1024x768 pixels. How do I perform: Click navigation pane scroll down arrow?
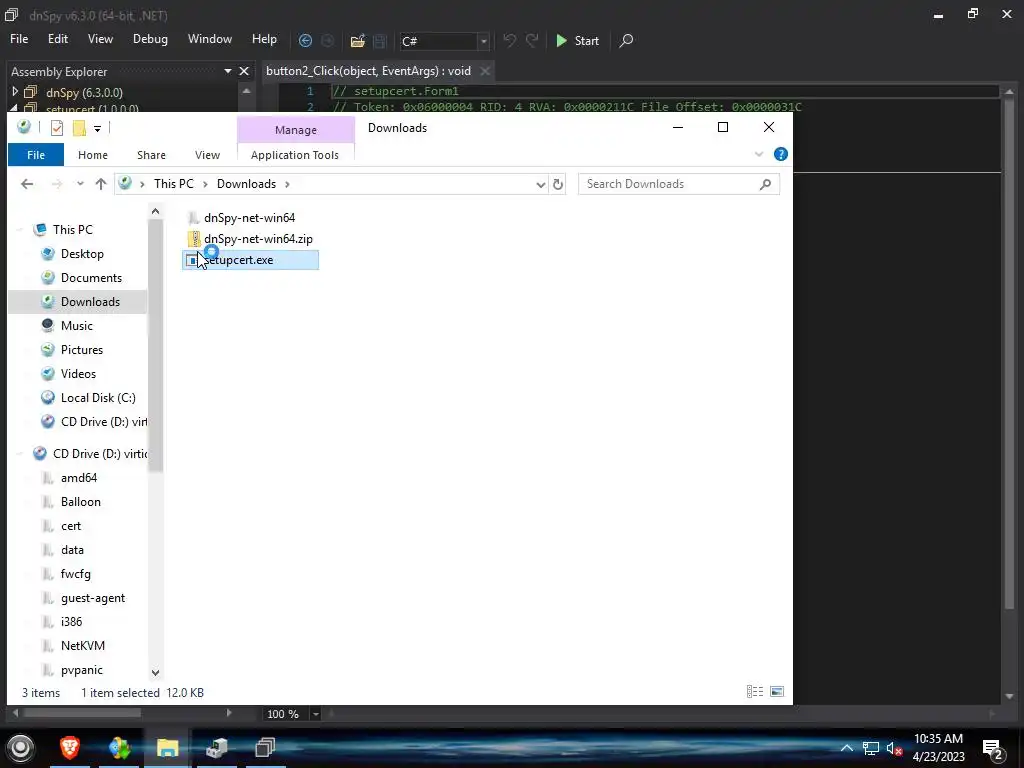[x=155, y=672]
